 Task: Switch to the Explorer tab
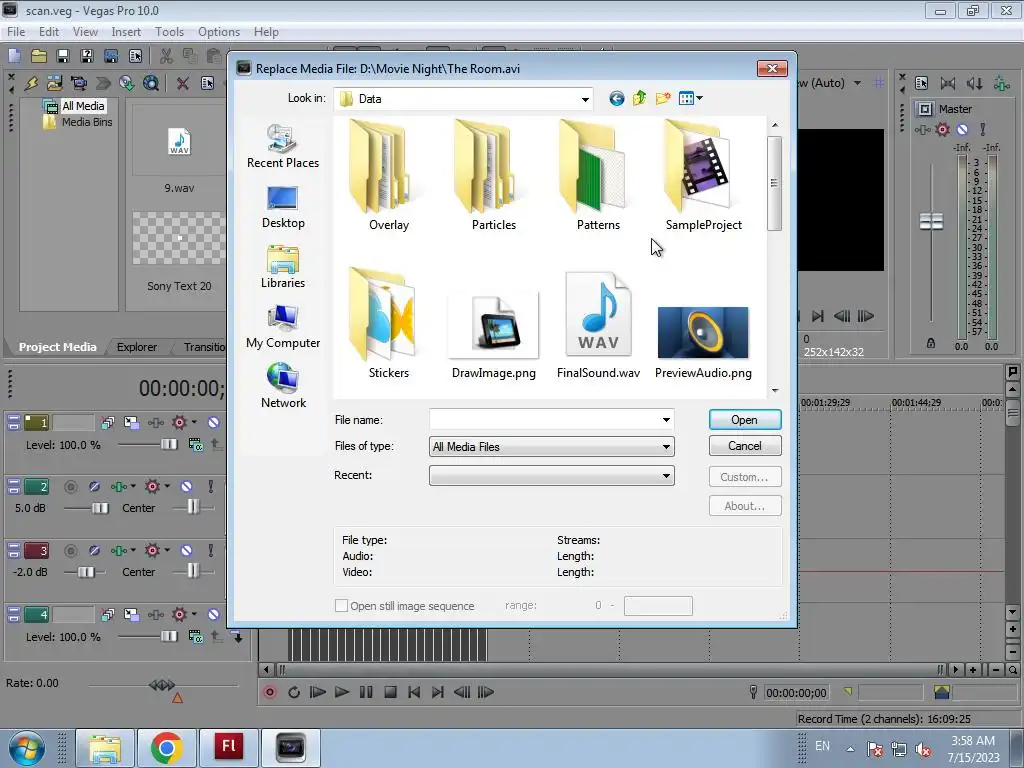[x=136, y=347]
